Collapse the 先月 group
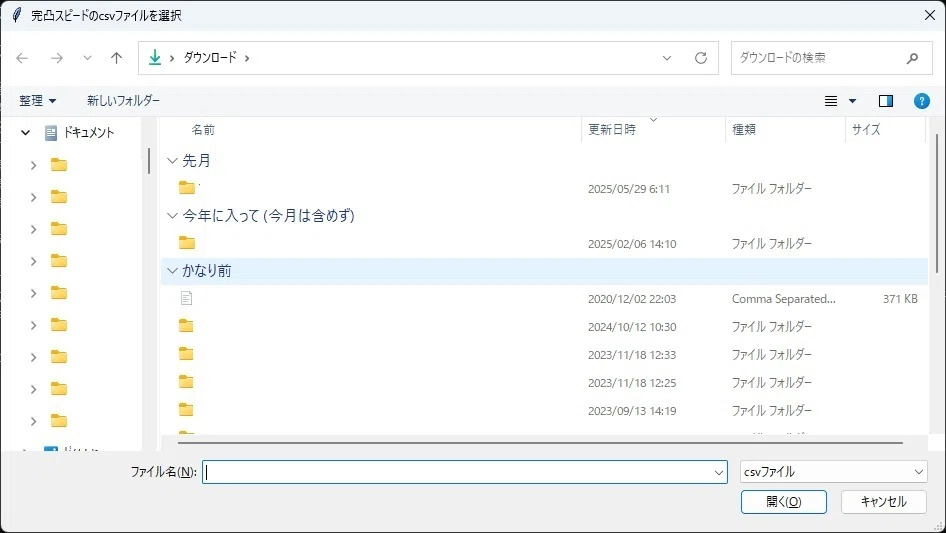The height and width of the screenshot is (533, 946). (x=172, y=161)
